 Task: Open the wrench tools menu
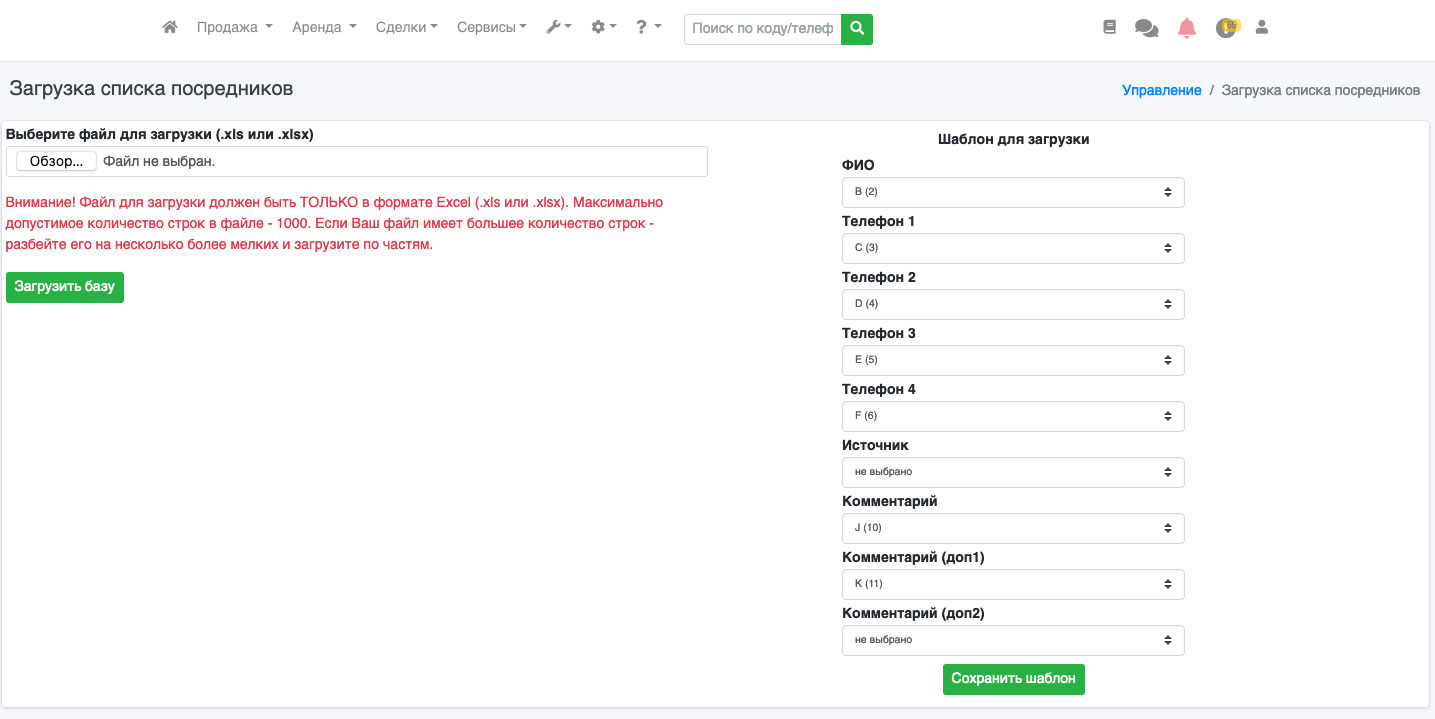558,28
